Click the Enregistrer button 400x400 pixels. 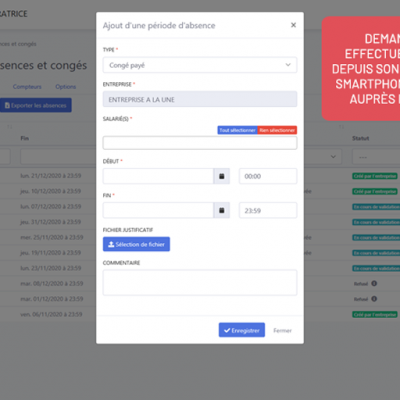[x=242, y=330]
